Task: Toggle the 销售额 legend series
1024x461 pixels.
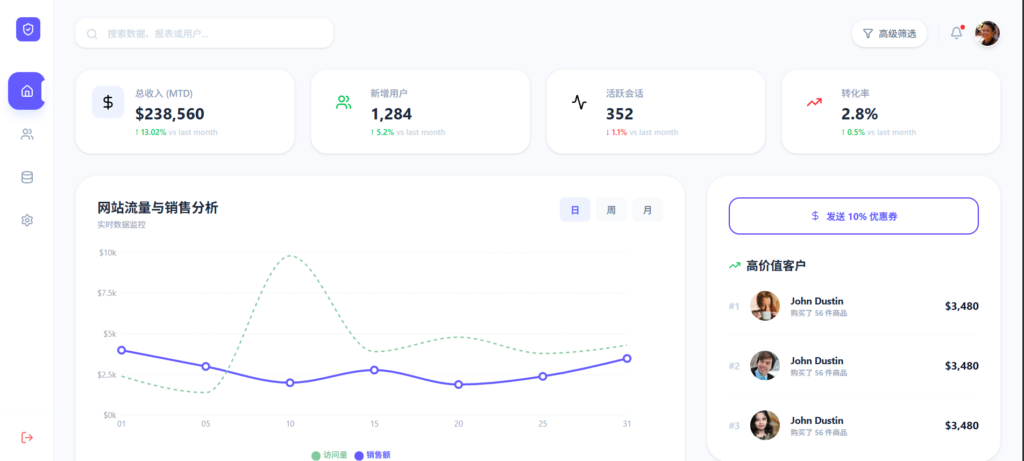Action: click(x=372, y=455)
